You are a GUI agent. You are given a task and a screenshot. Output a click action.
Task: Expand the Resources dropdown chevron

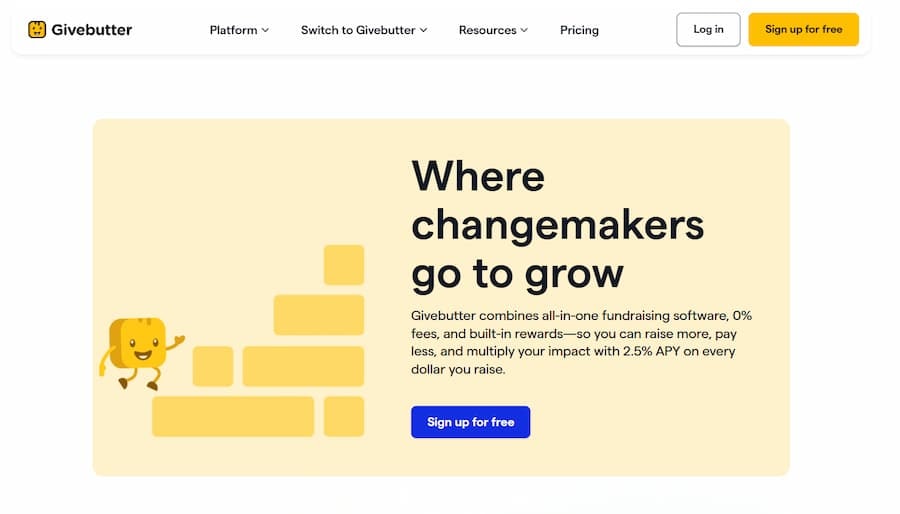tap(524, 30)
